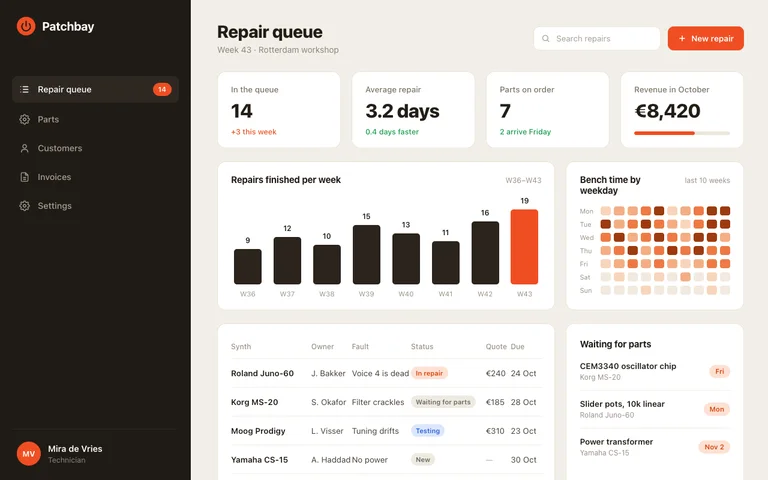The height and width of the screenshot is (480, 768).
Task: Click the Waiting for parts status on Korg MS-20
Action: tap(443, 402)
